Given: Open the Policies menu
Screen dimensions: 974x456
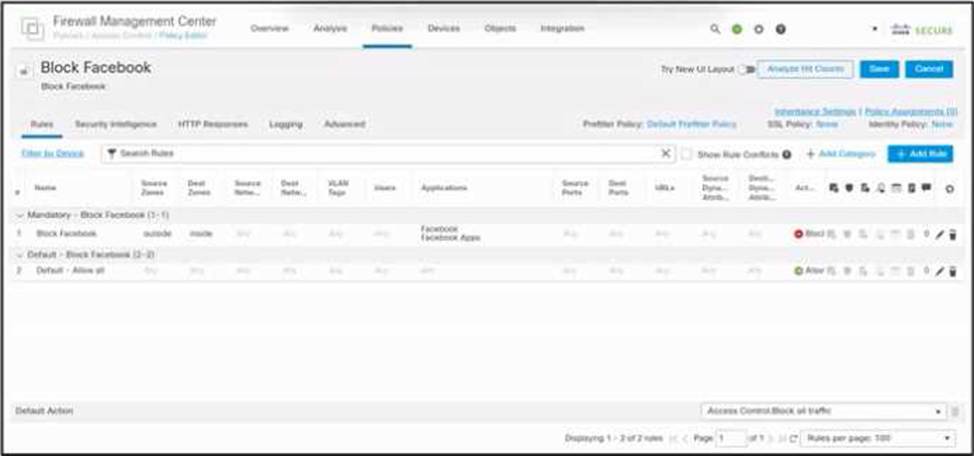Looking at the screenshot, I should point(387,29).
